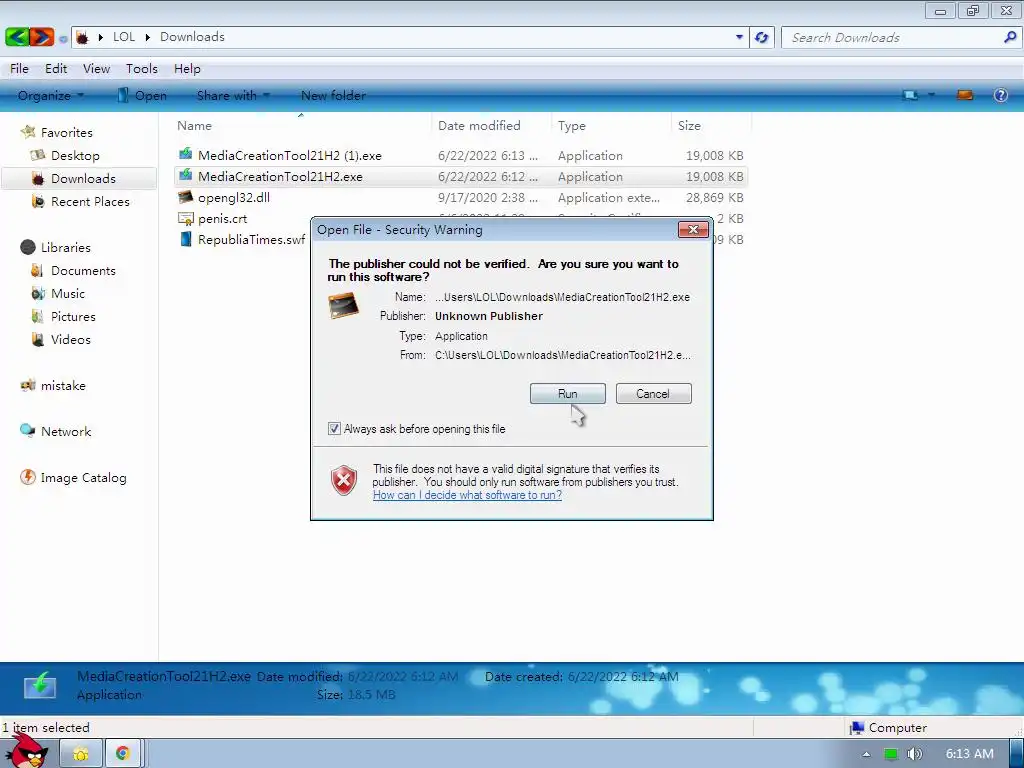Click the Show desktop button
The image size is (1024, 768).
1016,754
